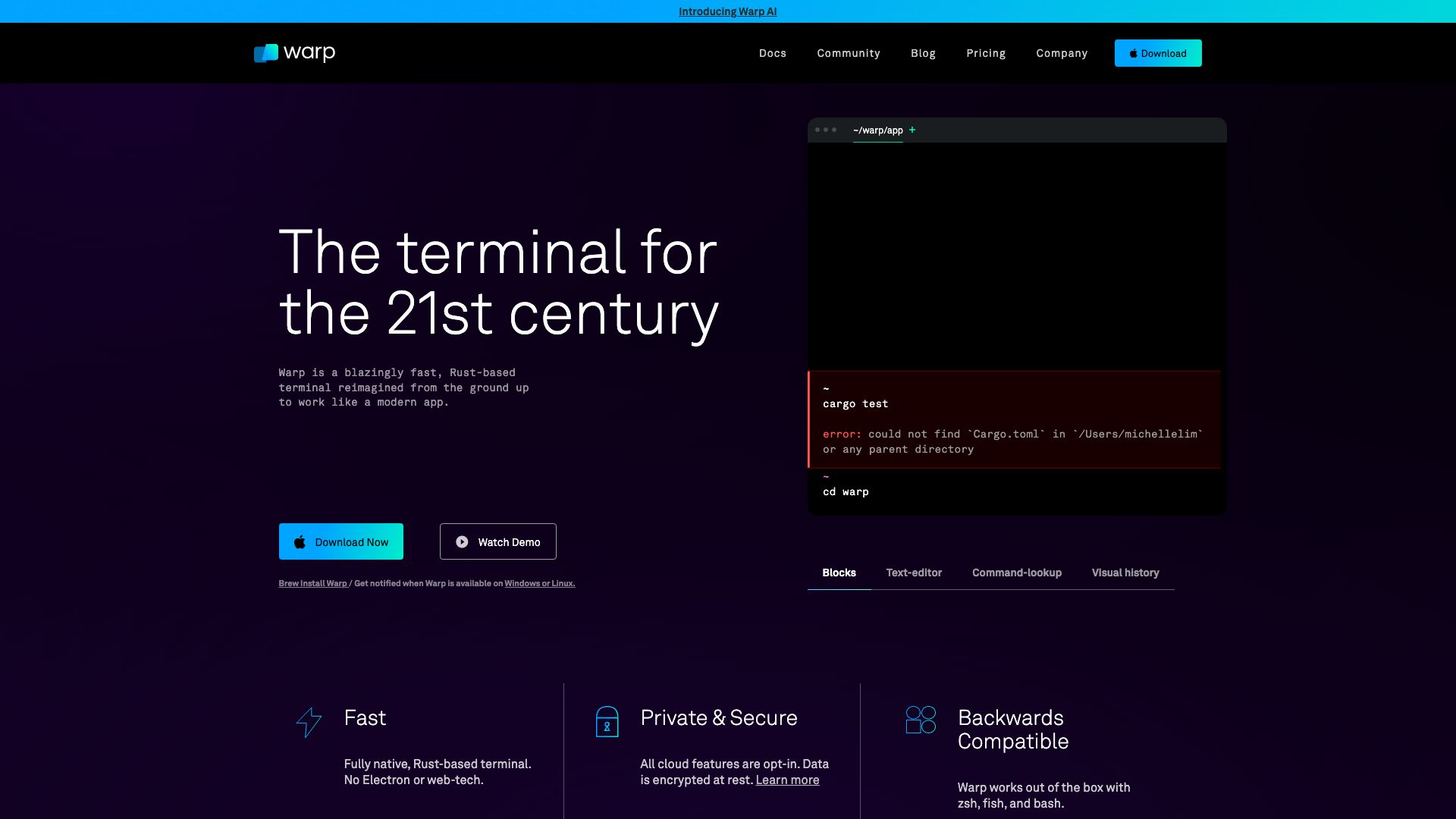
Task: Click the plus new-tab icon in terminal
Action: pyautogui.click(x=912, y=130)
